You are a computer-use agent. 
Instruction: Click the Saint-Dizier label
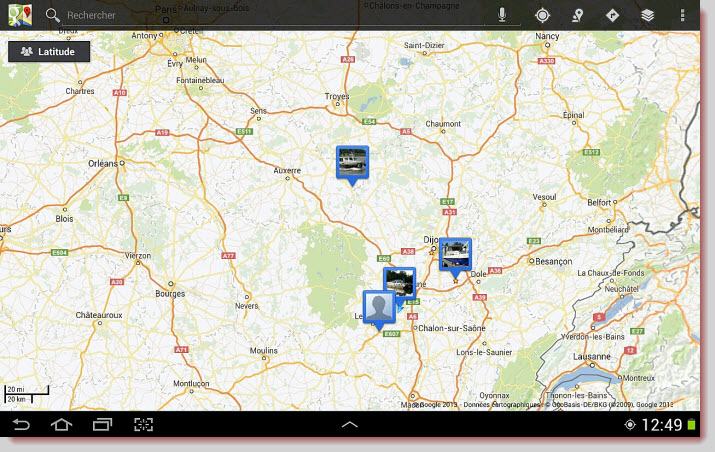click(x=424, y=45)
